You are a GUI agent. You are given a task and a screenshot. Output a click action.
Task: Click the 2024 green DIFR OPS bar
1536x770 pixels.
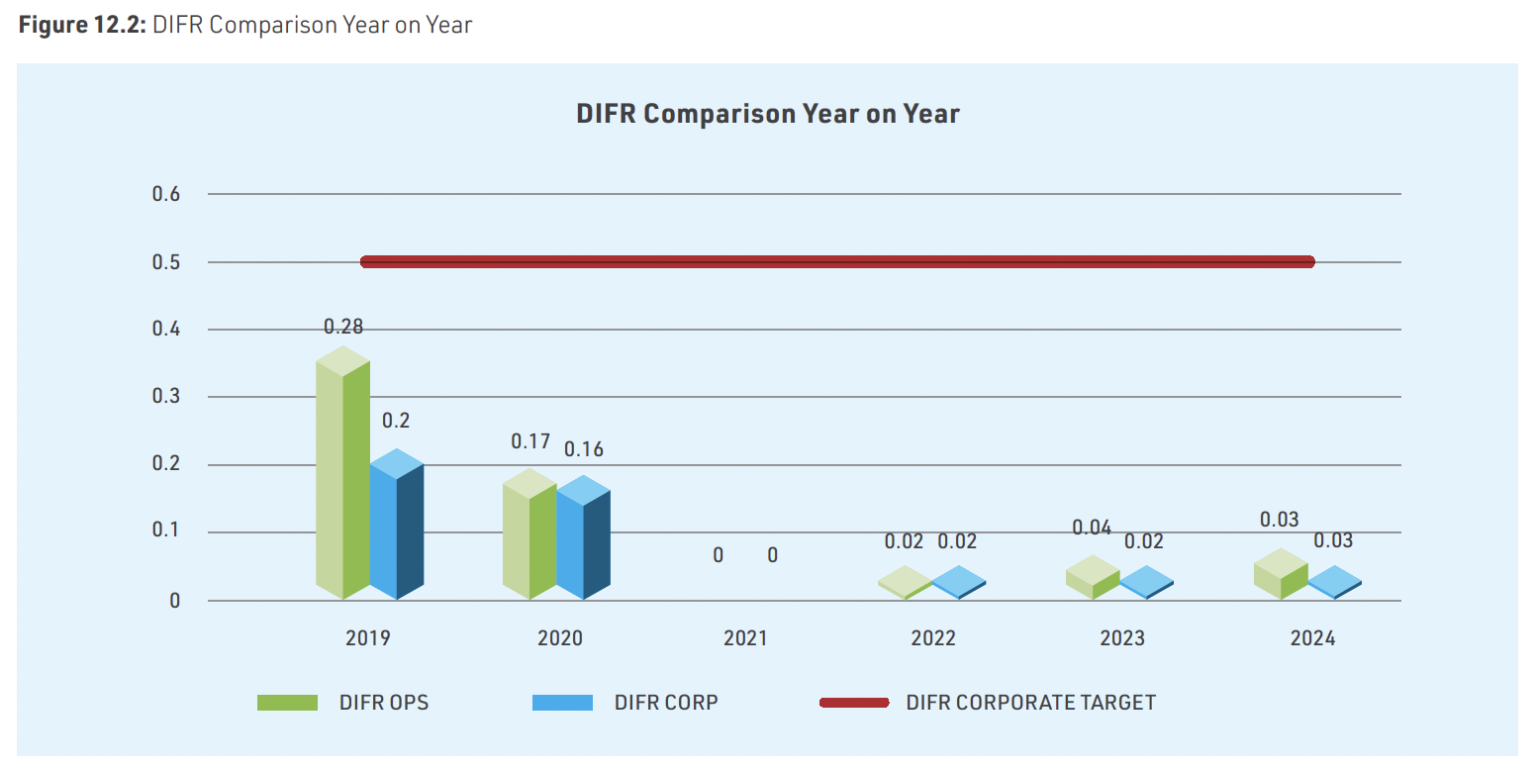(1280, 577)
